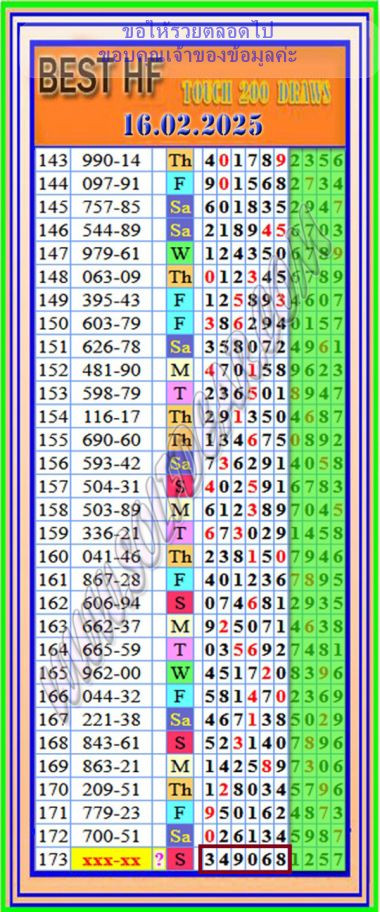Click the yellow xxx-xx cell in row 173
The image size is (380, 912).
(x=111, y=860)
